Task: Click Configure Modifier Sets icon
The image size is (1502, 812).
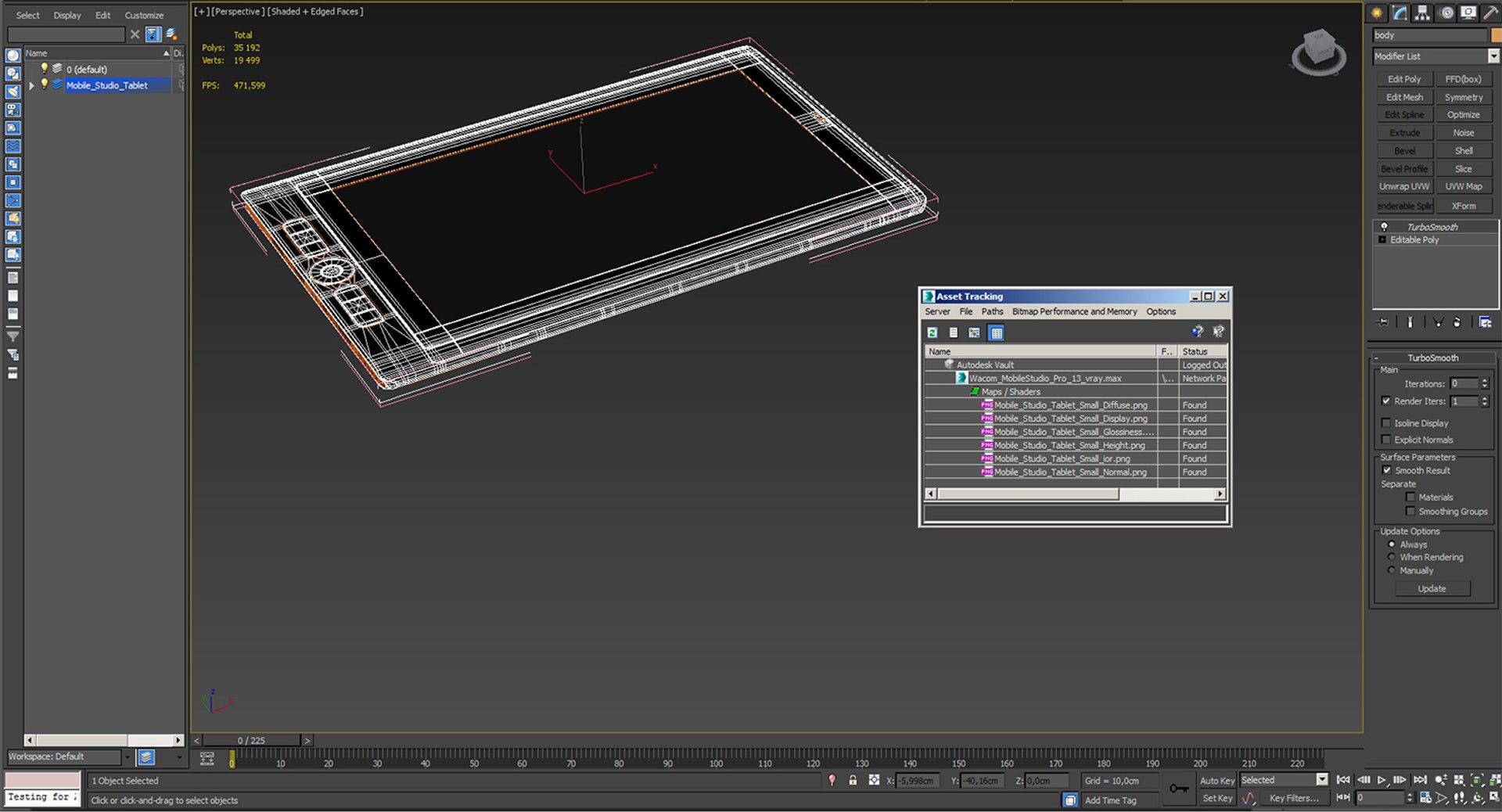Action: click(1485, 322)
